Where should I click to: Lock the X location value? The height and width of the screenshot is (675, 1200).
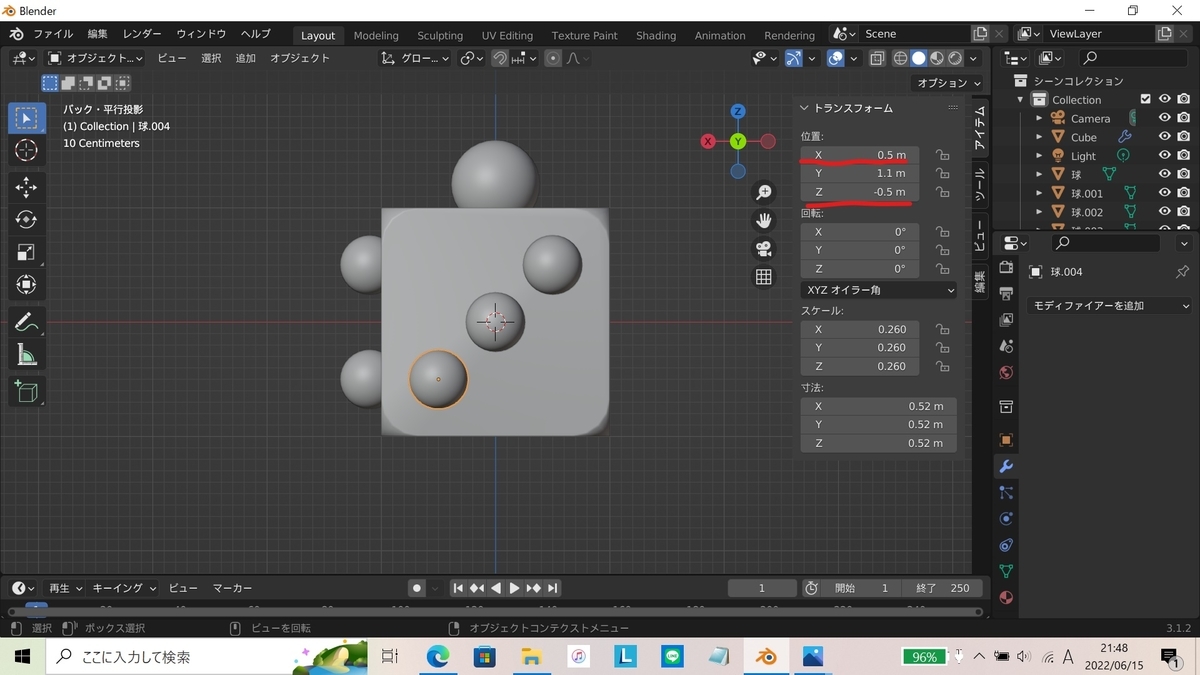[942, 155]
